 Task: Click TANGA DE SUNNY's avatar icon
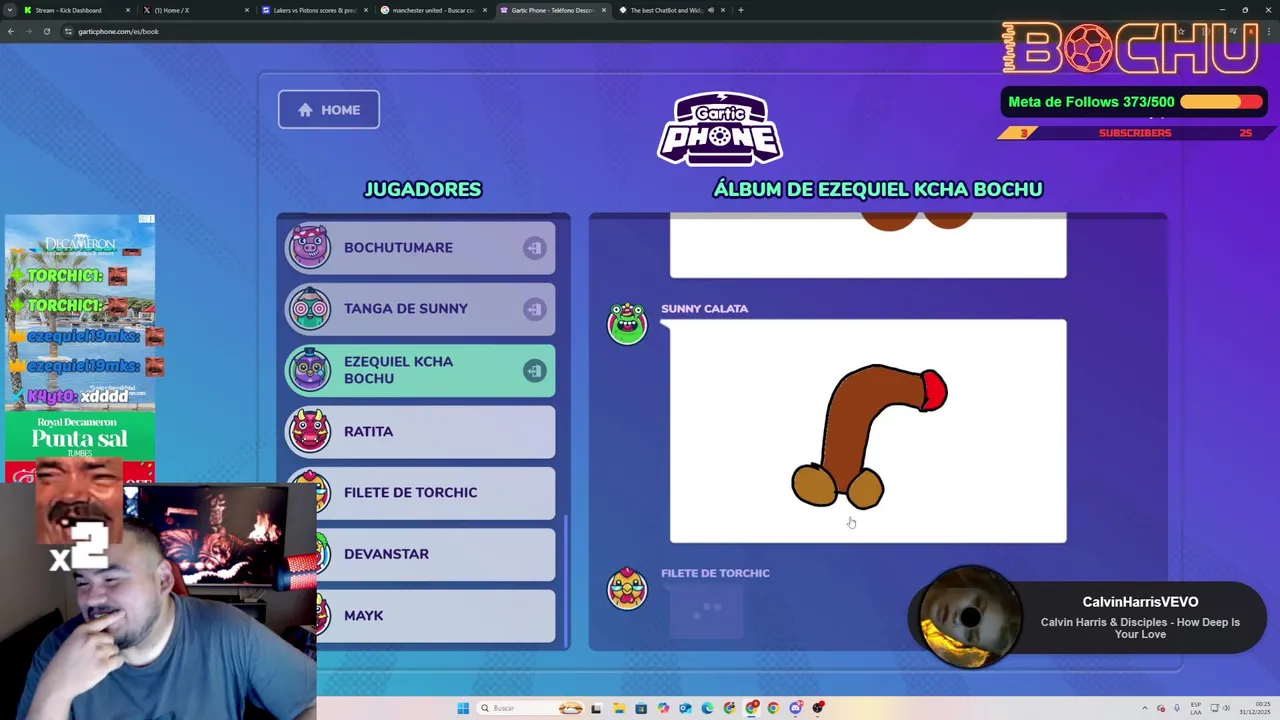pyautogui.click(x=310, y=309)
